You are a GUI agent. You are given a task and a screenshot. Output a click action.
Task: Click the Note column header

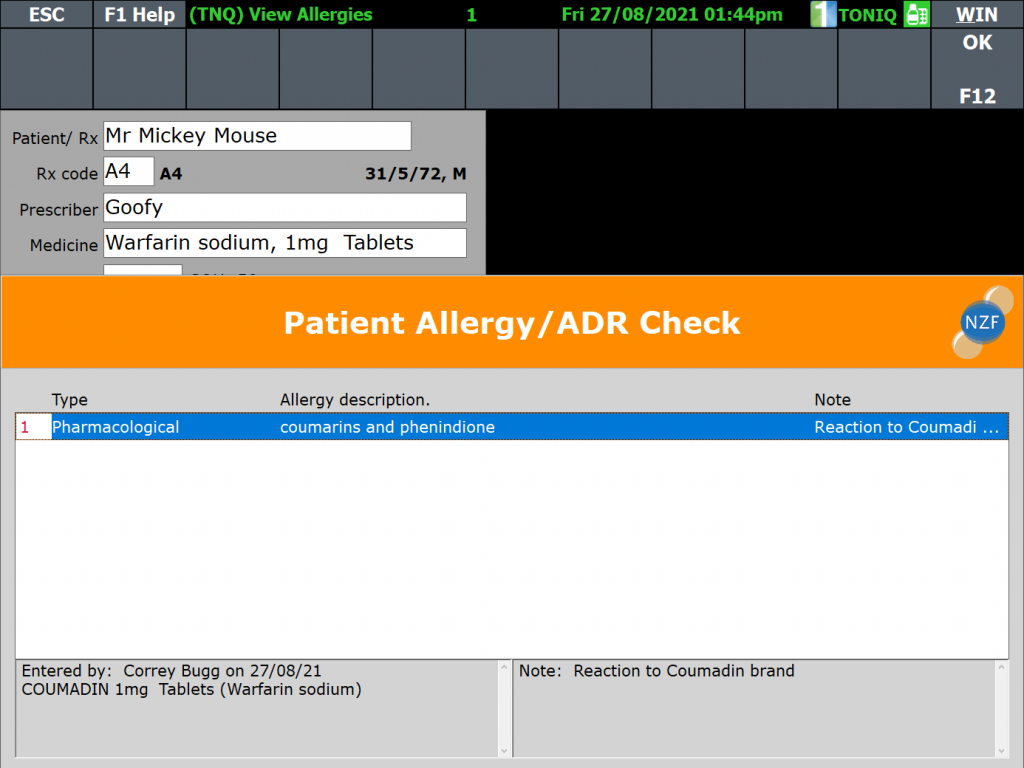(x=832, y=400)
